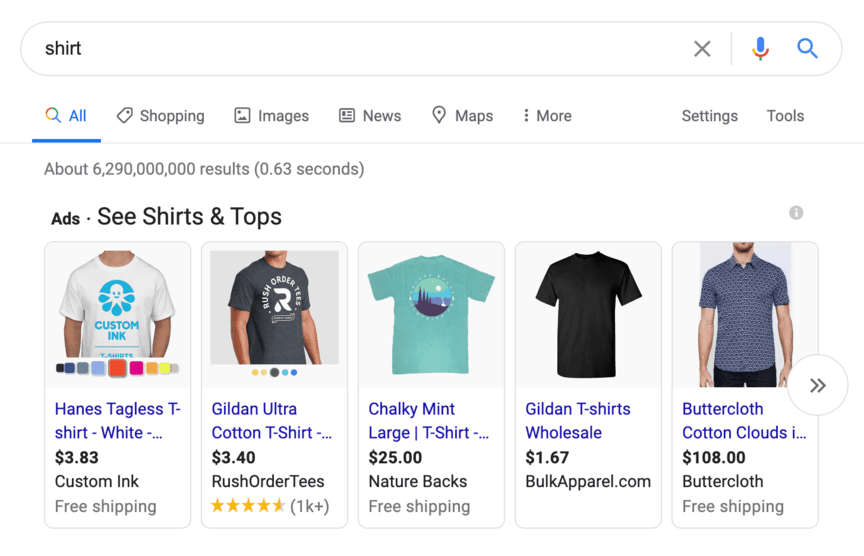Click the blue magnifying glass search icon
864x556 pixels.
coord(807,48)
